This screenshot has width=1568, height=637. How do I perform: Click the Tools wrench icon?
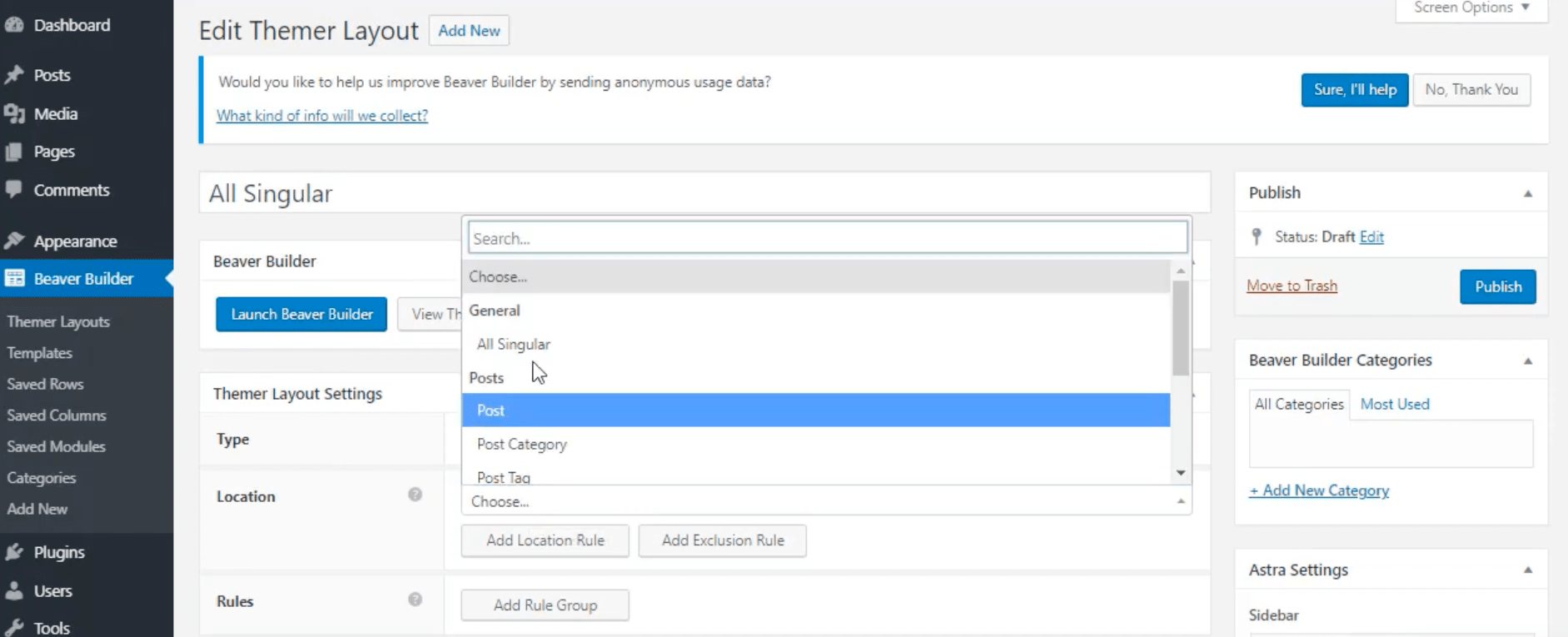click(14, 628)
